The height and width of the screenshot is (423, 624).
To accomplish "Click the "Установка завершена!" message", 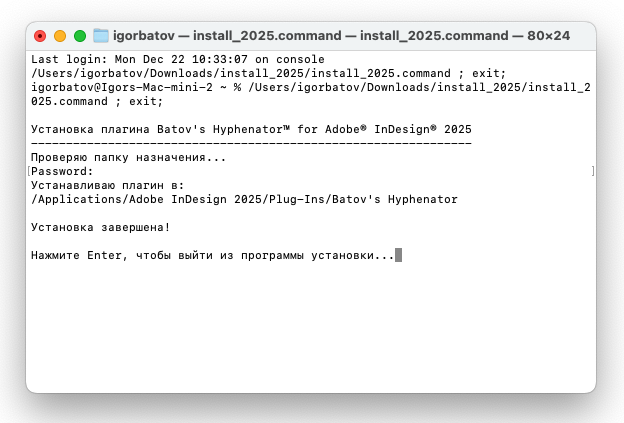I will (x=101, y=227).
